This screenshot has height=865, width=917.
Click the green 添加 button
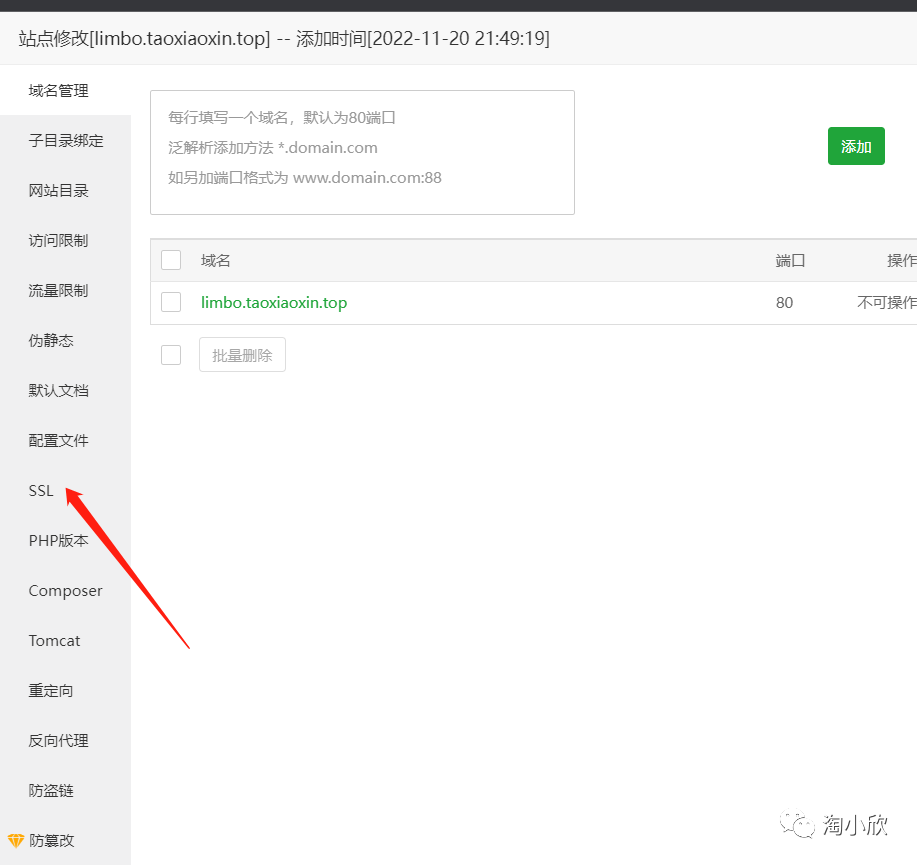(856, 146)
